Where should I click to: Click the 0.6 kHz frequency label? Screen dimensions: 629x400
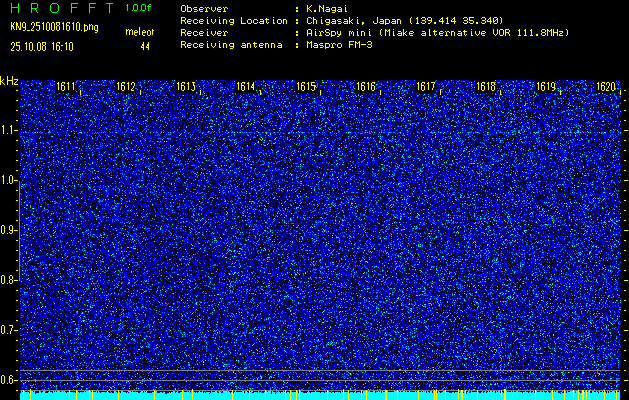point(9,379)
